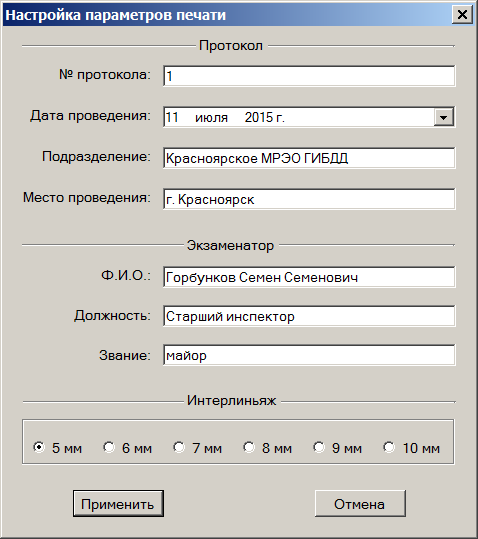Click the Ф.И.О. examiner name field

pyautogui.click(x=309, y=277)
